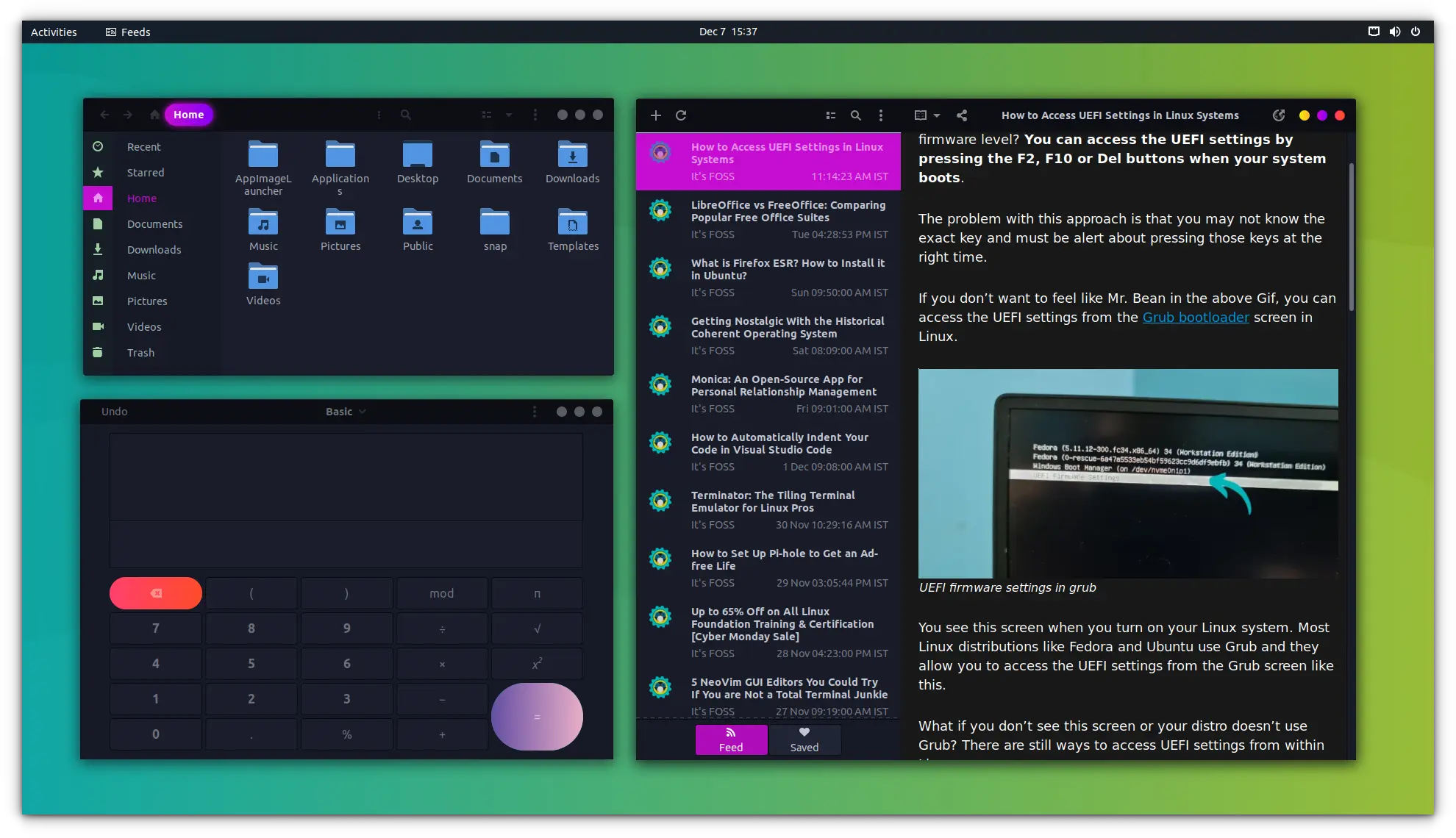Open the Downloads folder in sidebar

(x=154, y=249)
